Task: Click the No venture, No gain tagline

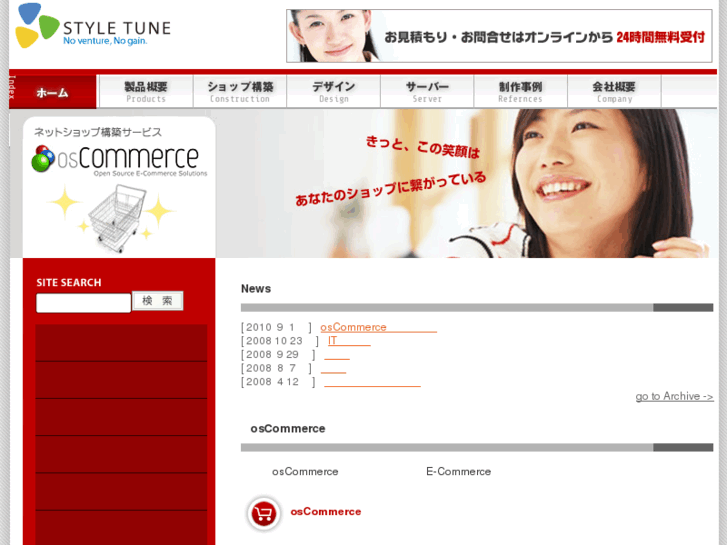Action: point(105,41)
